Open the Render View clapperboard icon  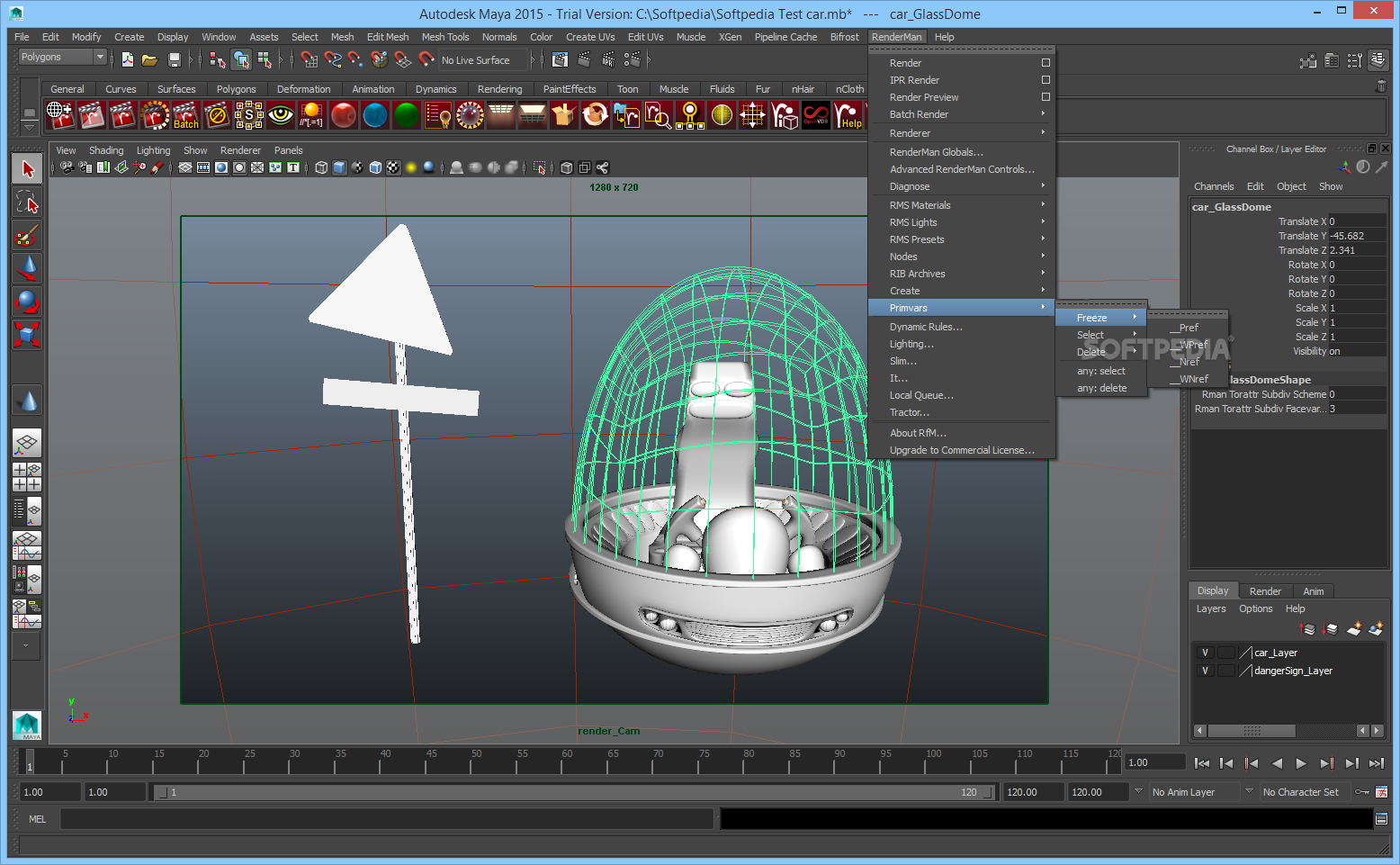point(561,59)
